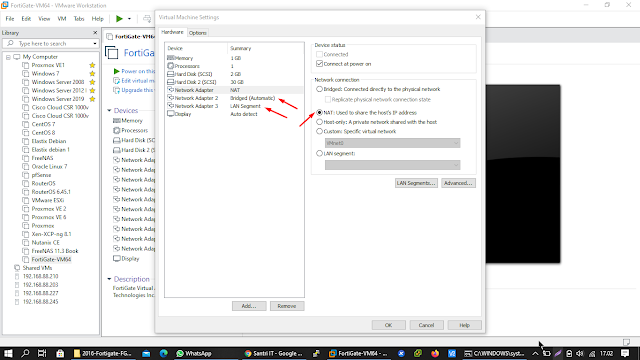Select Display device in hardware list
Viewport: 640px width, 360px height.
(x=234, y=114)
